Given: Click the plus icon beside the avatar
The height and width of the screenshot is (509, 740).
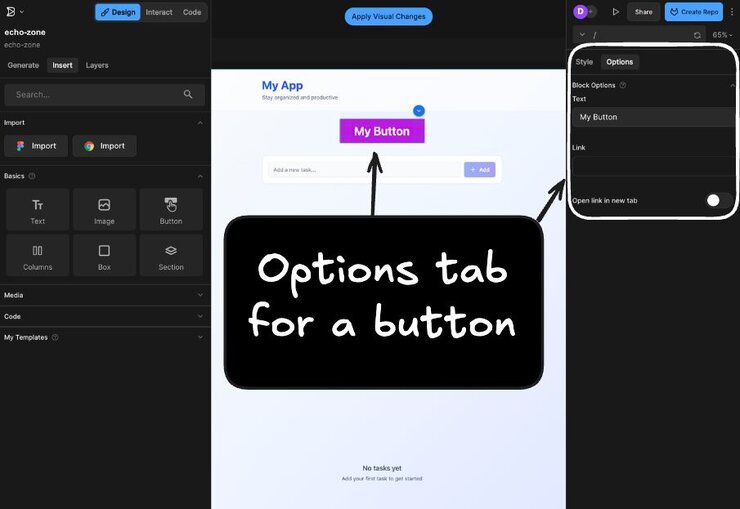Looking at the screenshot, I should (x=591, y=11).
